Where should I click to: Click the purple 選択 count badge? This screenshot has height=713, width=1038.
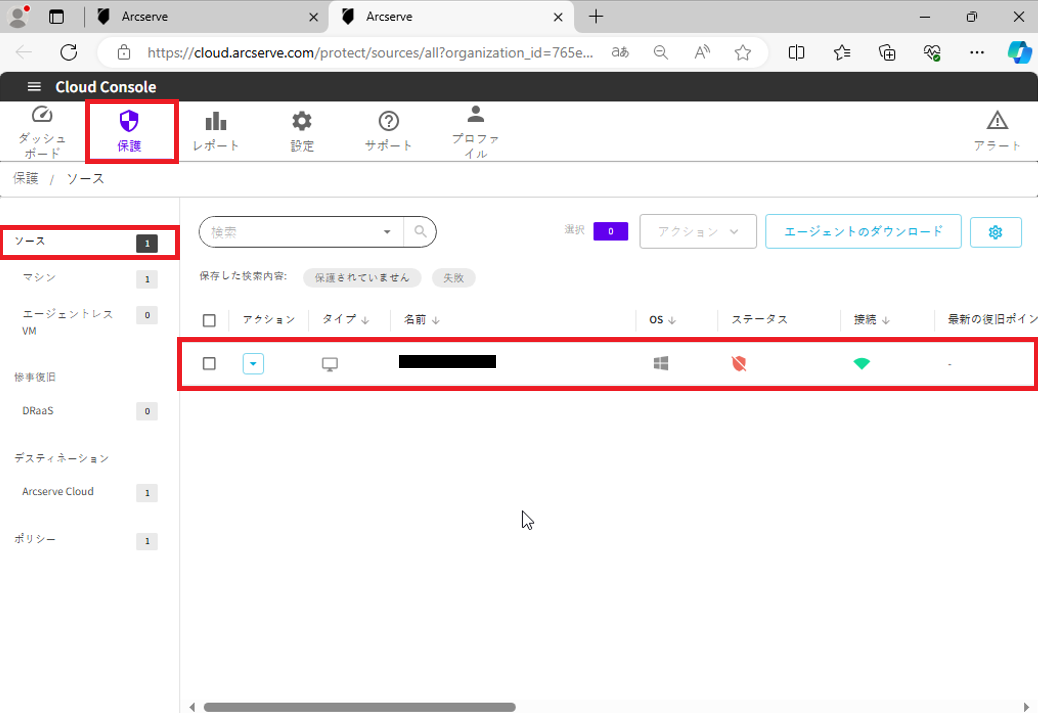pyautogui.click(x=610, y=231)
